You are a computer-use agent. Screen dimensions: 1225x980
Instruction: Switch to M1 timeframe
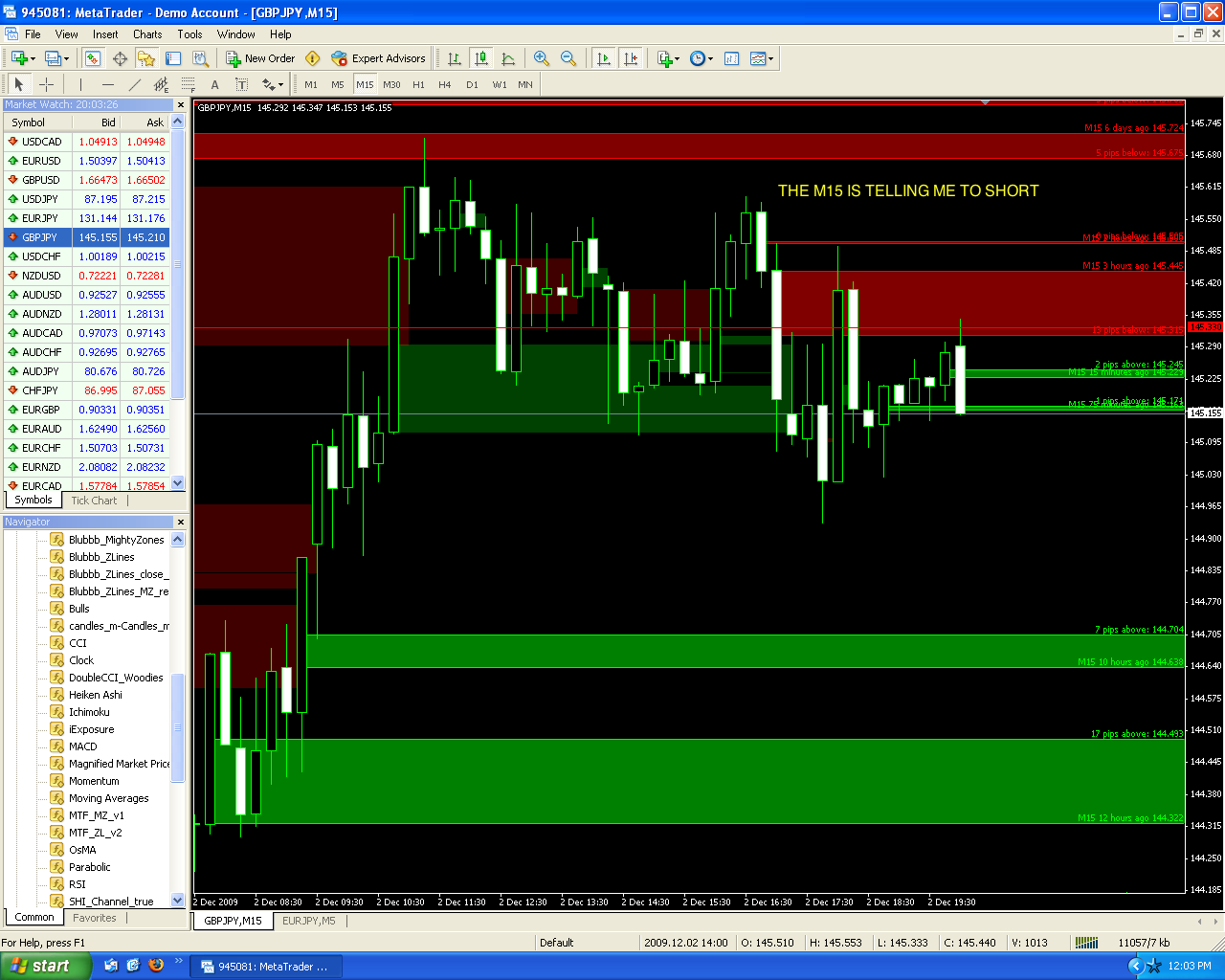tap(311, 84)
